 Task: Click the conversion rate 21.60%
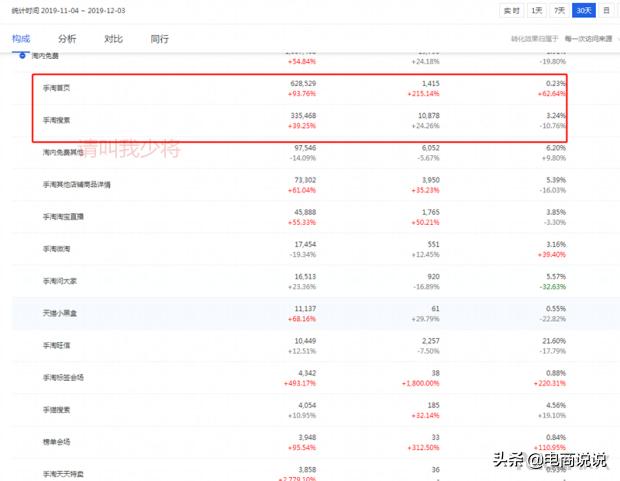(554, 341)
